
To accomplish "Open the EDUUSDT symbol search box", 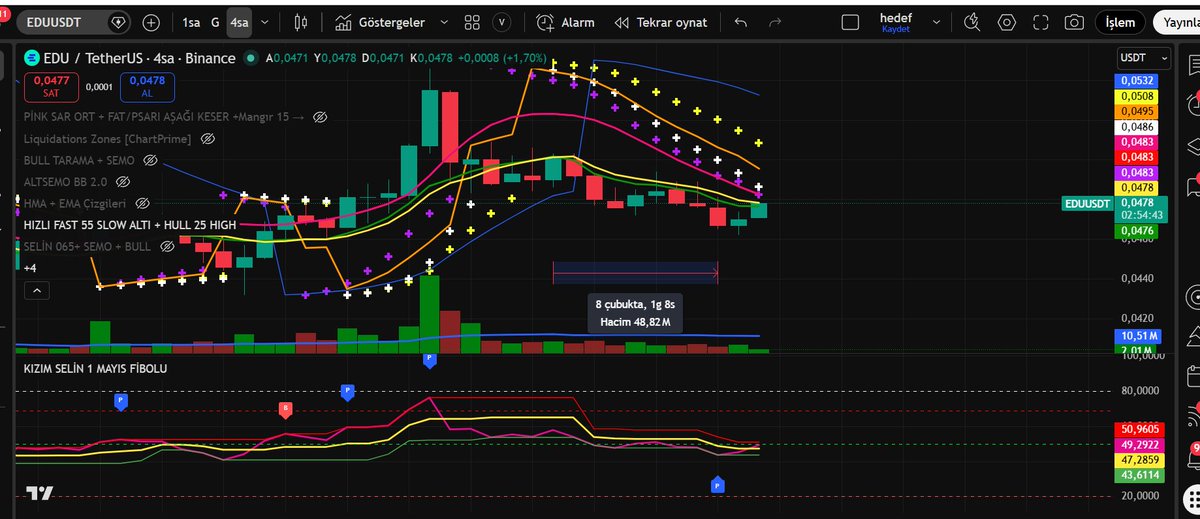I will coord(73,21).
